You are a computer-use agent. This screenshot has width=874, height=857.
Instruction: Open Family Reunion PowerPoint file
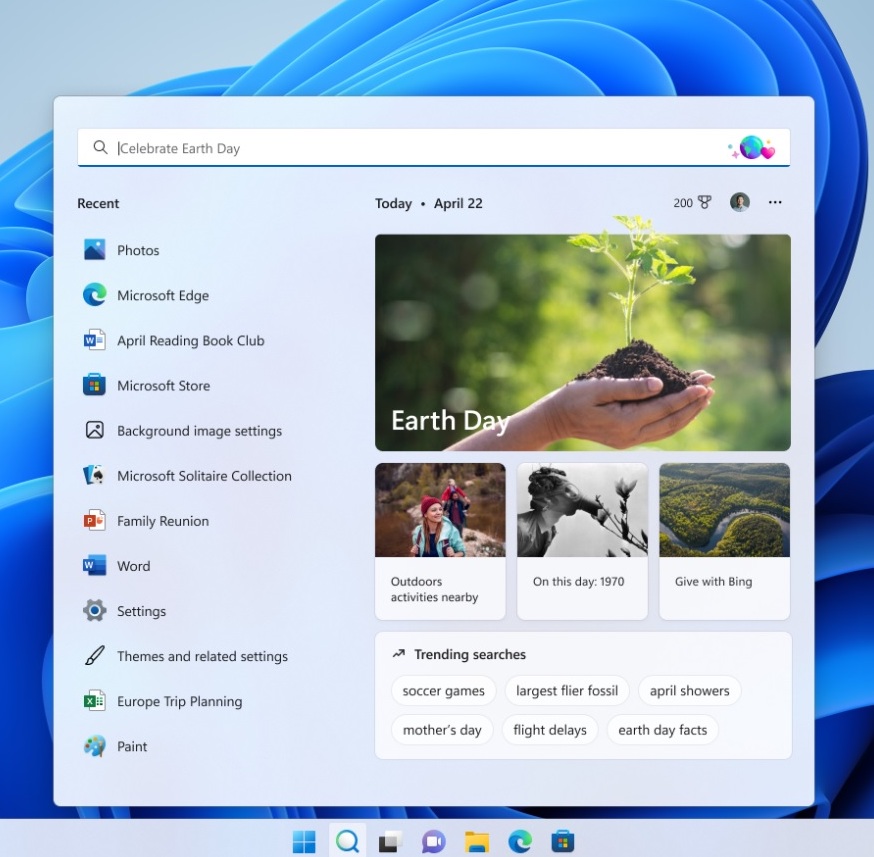pyautogui.click(x=162, y=521)
